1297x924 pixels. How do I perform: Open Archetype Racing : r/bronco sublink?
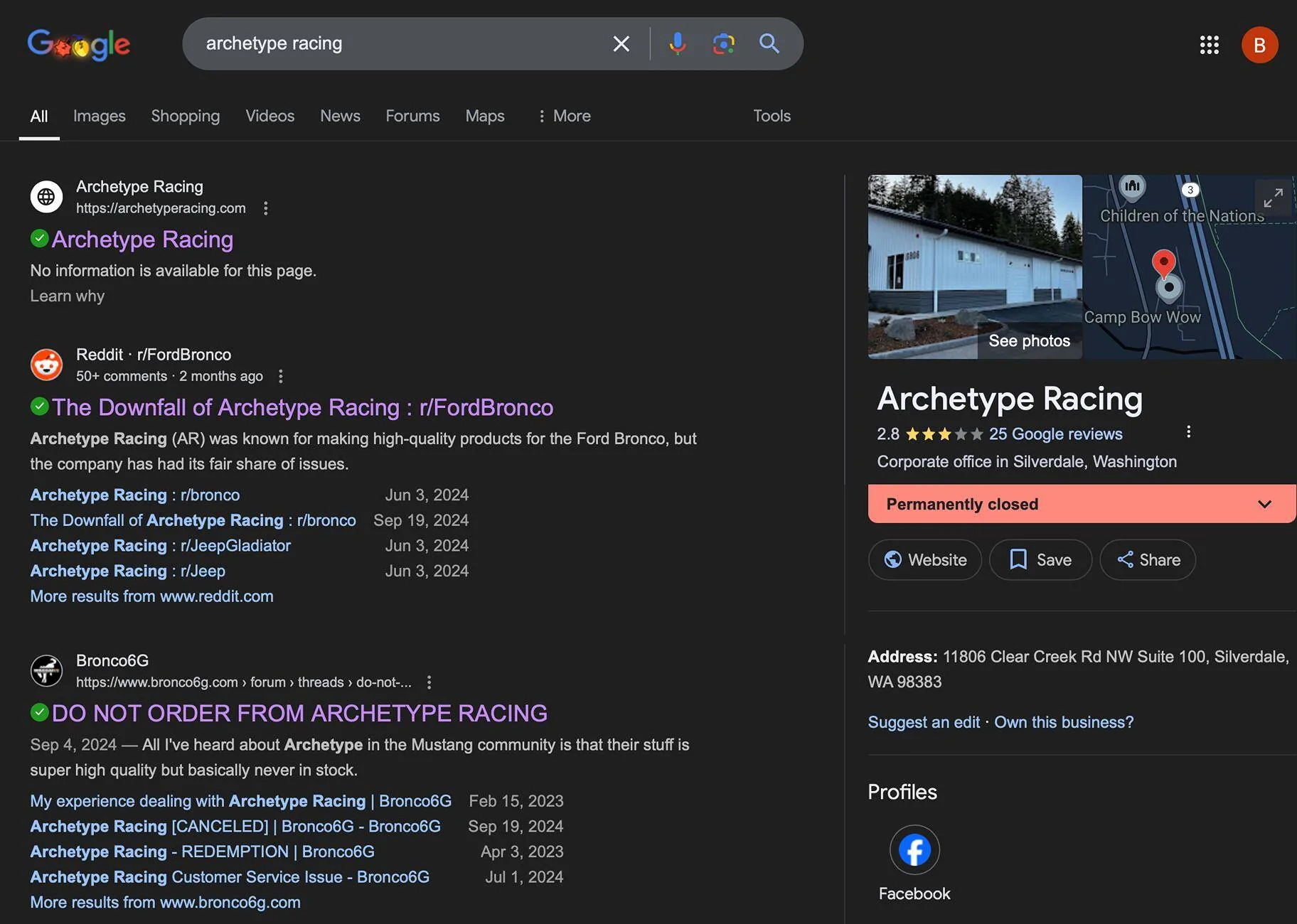[135, 495]
